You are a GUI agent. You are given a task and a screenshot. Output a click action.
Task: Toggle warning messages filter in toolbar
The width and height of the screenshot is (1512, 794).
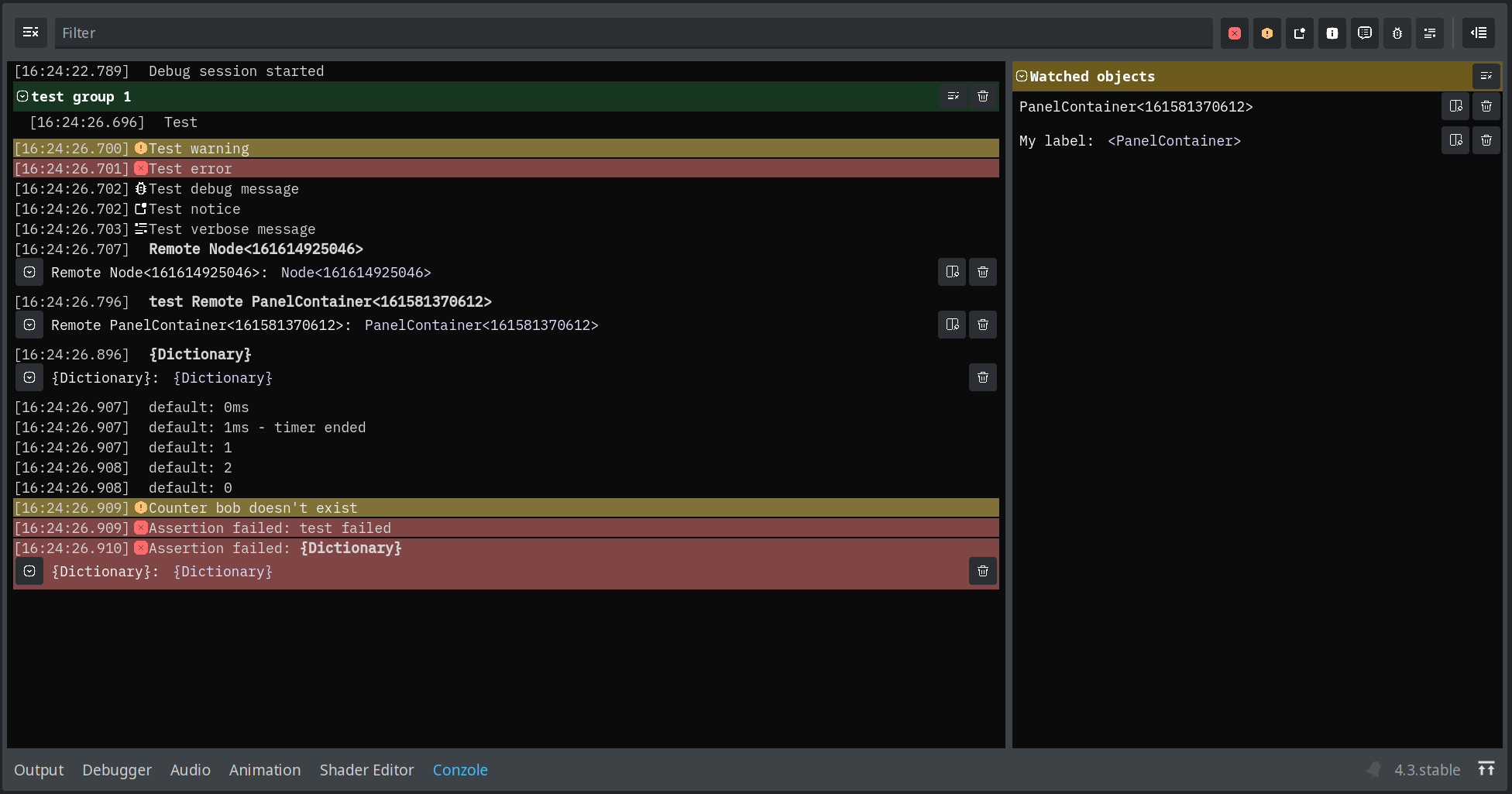click(x=1267, y=33)
